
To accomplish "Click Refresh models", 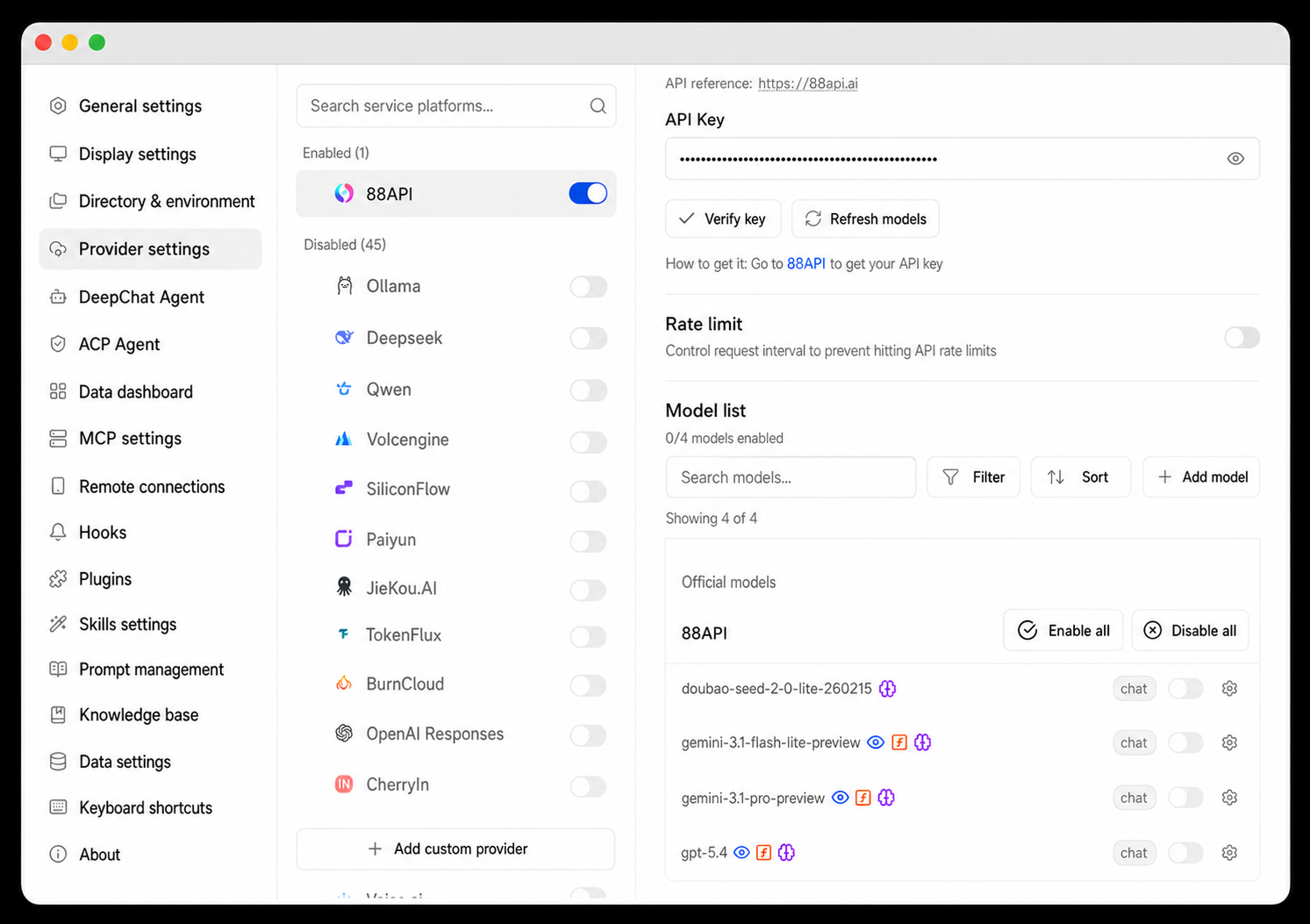I will coord(865,218).
